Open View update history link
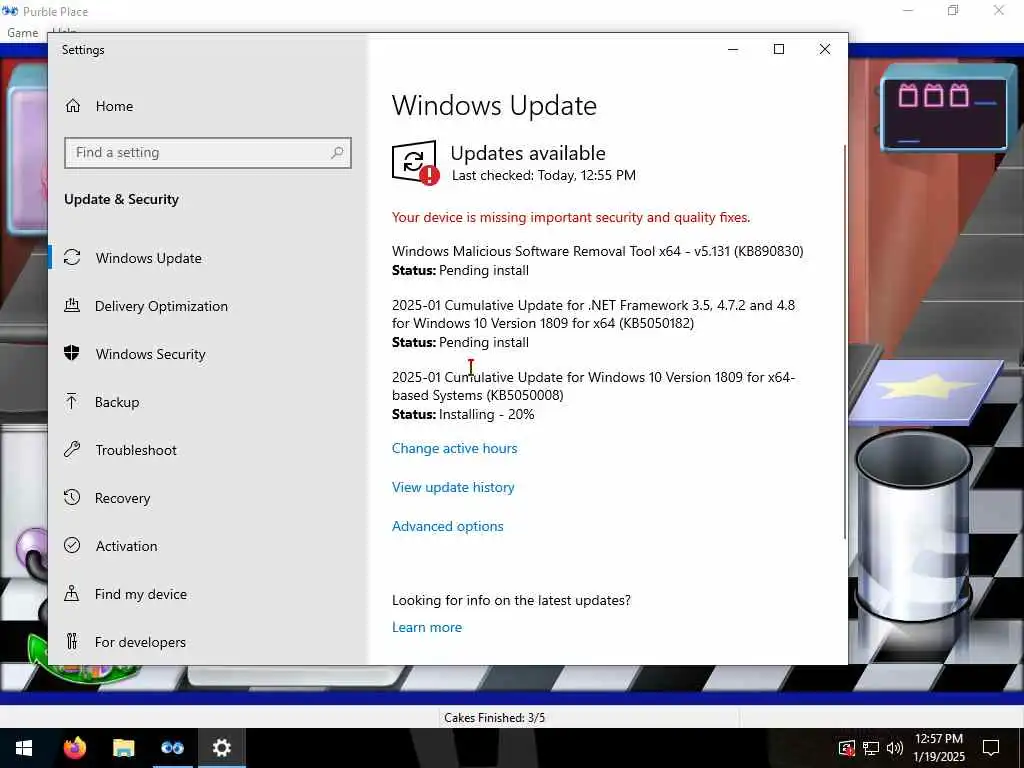Image resolution: width=1024 pixels, height=768 pixels. pyautogui.click(x=453, y=487)
